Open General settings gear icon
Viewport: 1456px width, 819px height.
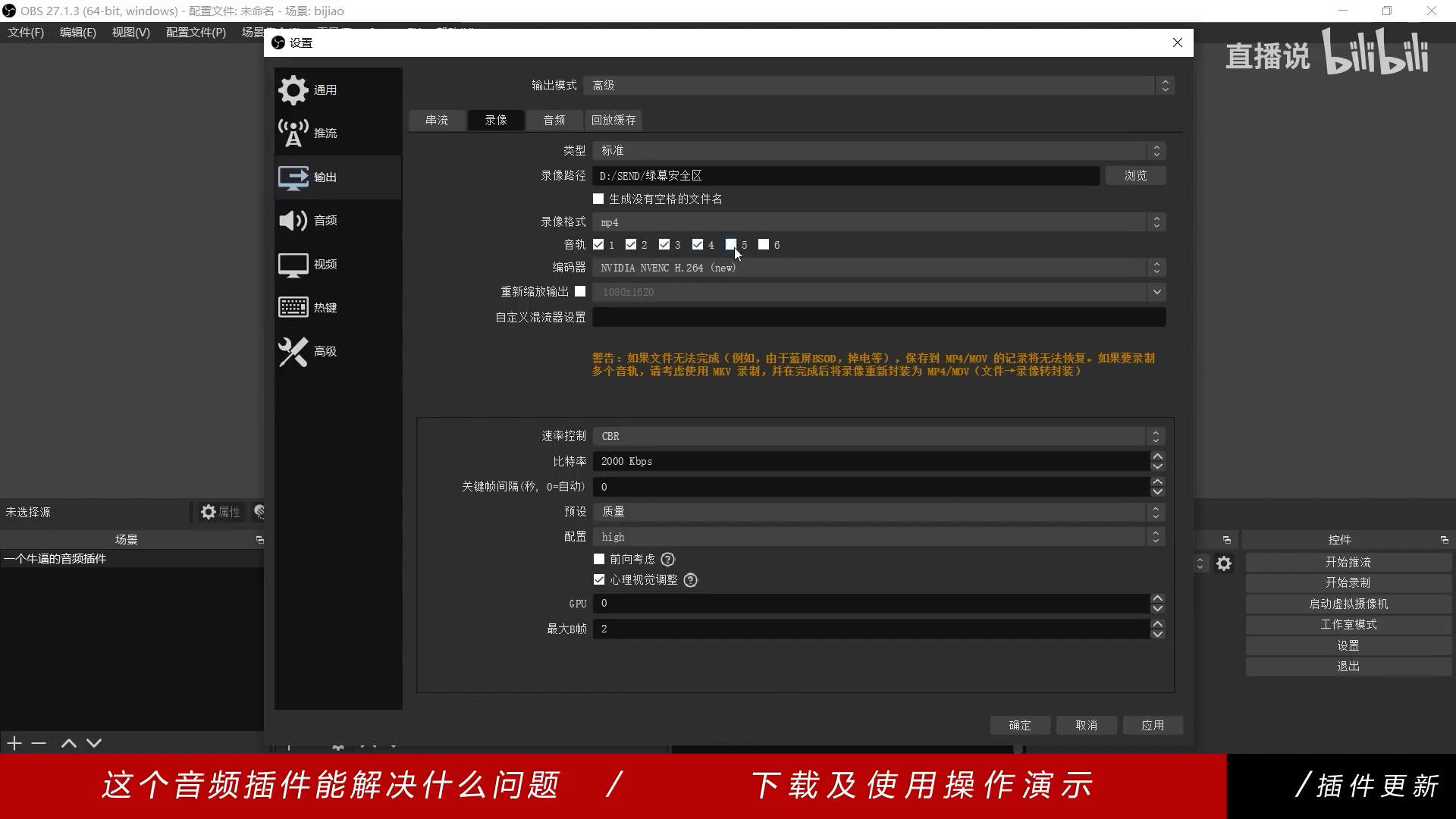click(x=293, y=90)
